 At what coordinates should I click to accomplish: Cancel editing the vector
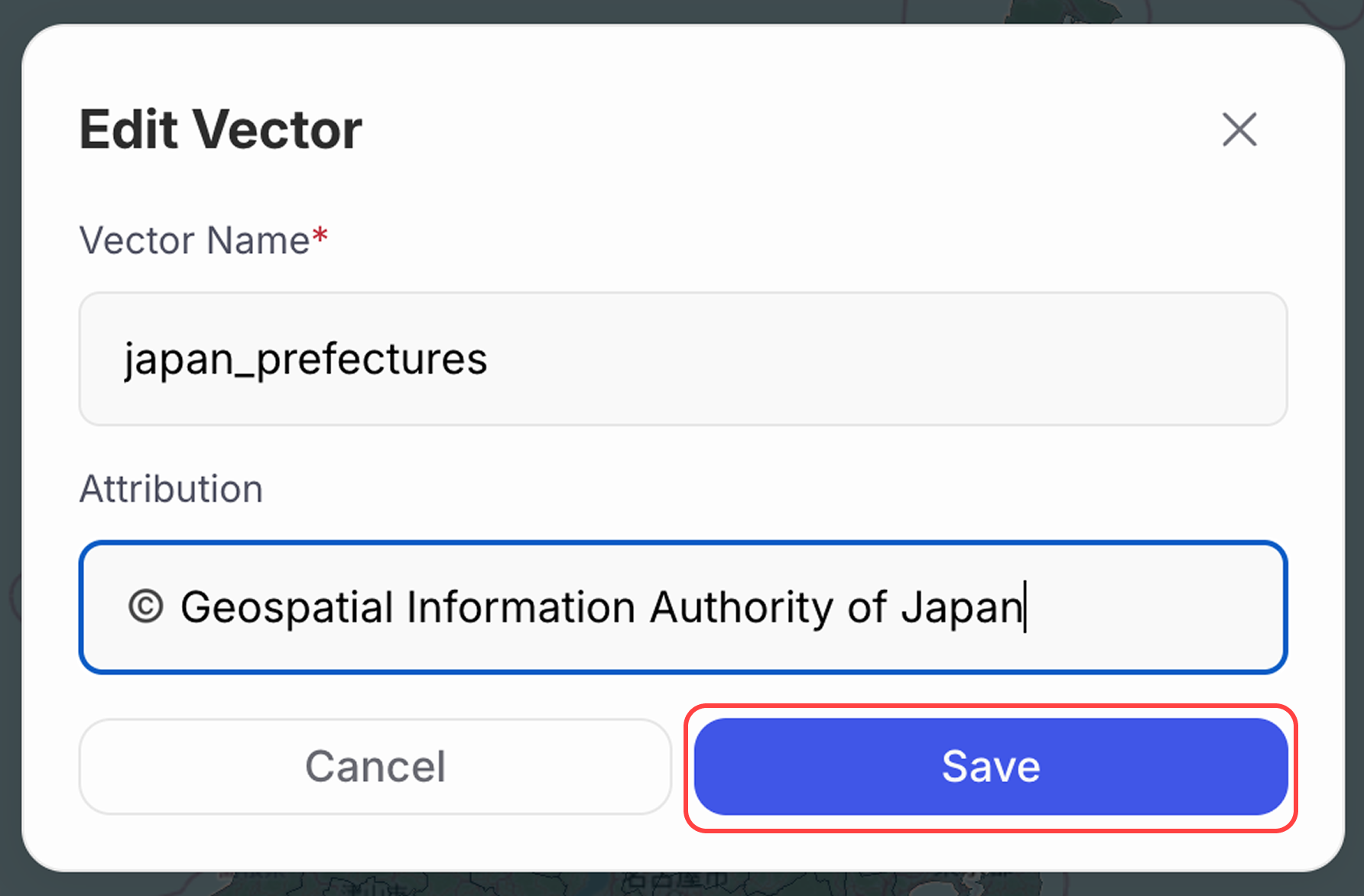375,767
